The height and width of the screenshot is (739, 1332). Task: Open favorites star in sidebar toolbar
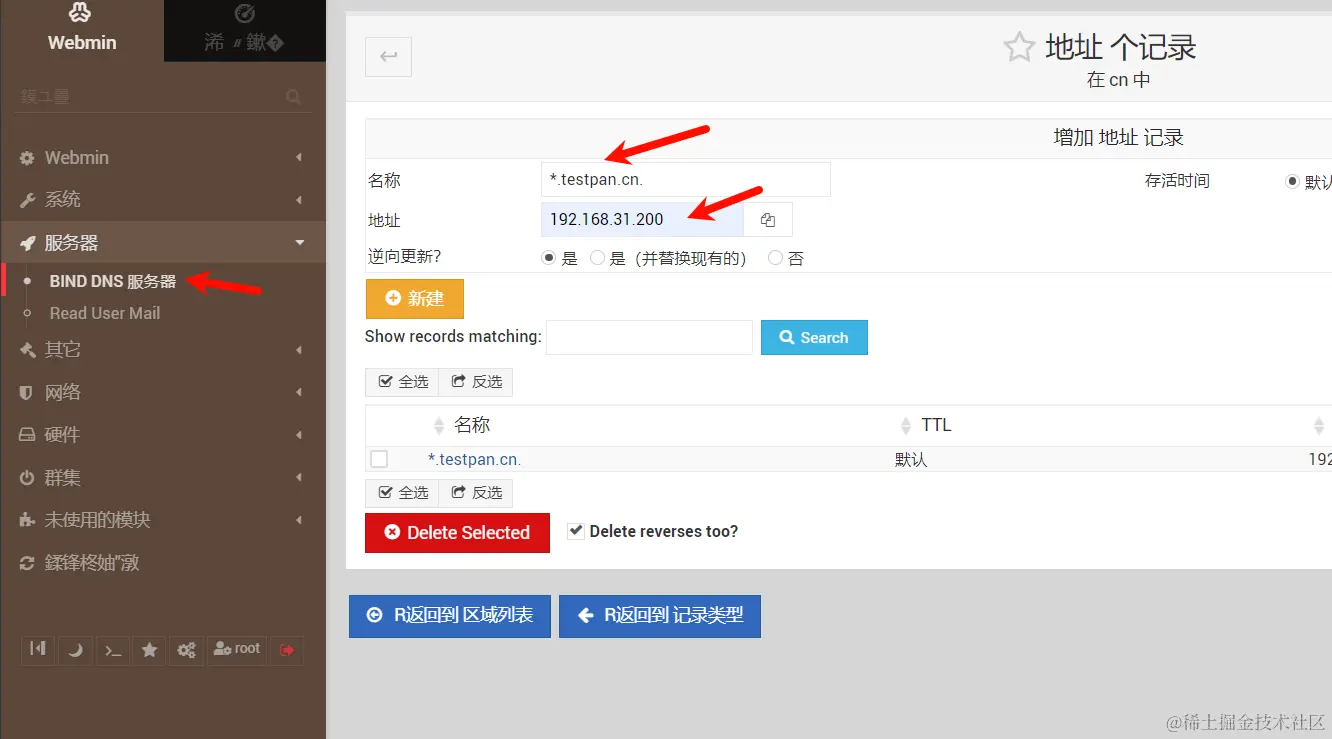click(150, 649)
